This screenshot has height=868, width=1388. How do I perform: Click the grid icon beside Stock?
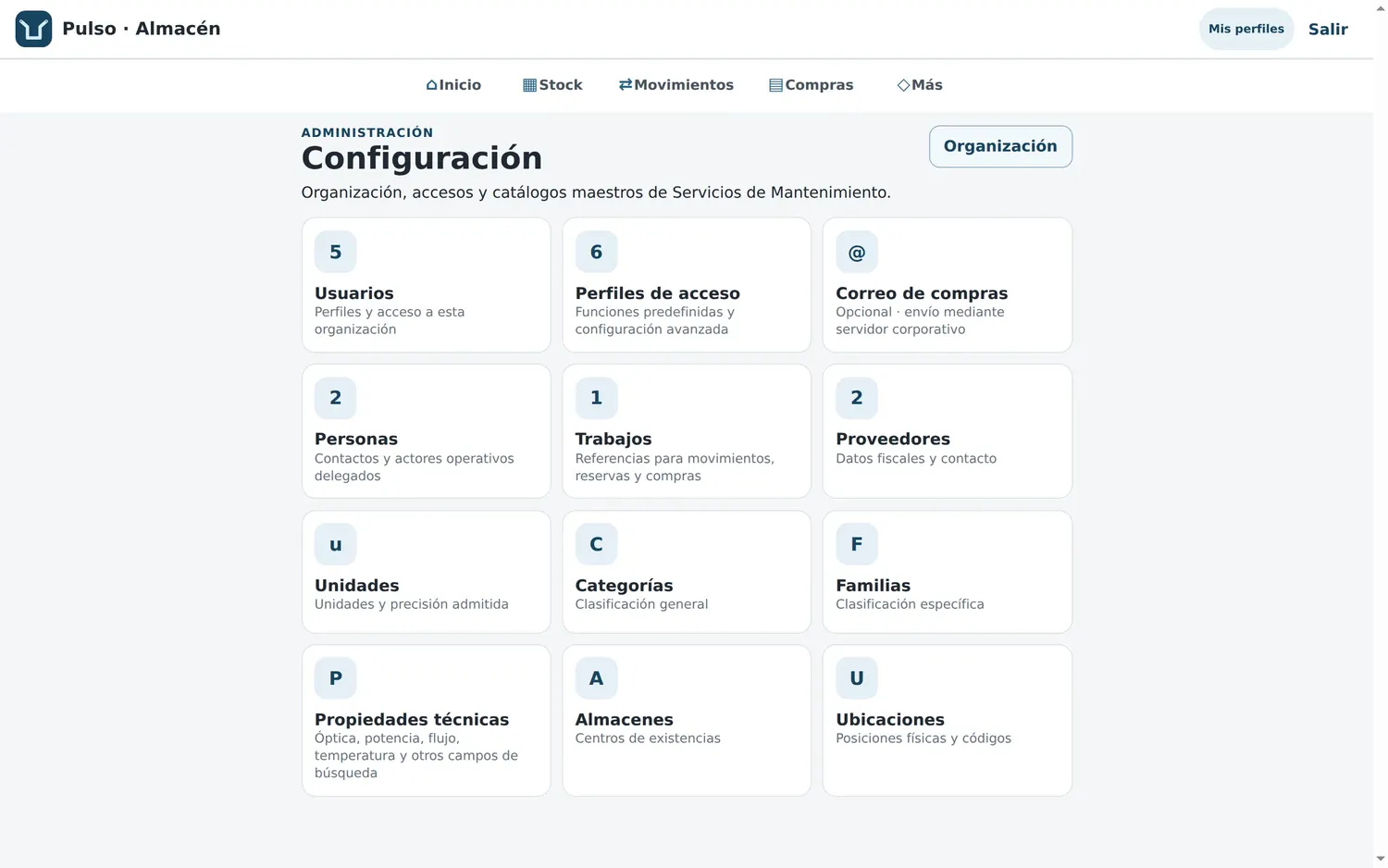[529, 85]
